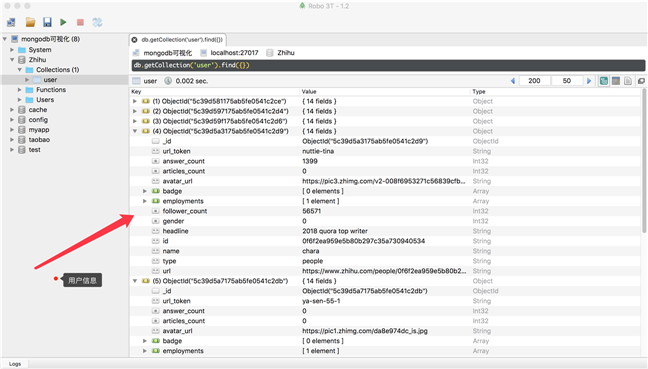Save script with the floppy disk icon
Viewport: 648px width, 369px height.
[47, 22]
